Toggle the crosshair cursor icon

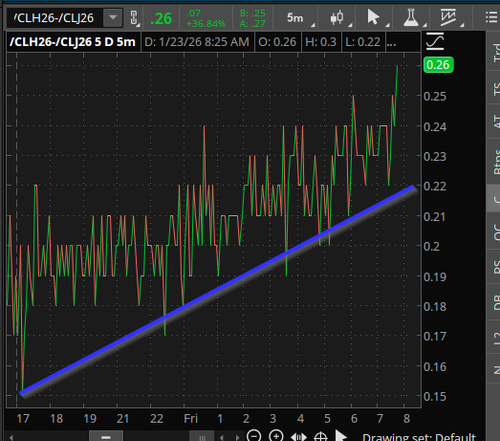tap(321, 437)
